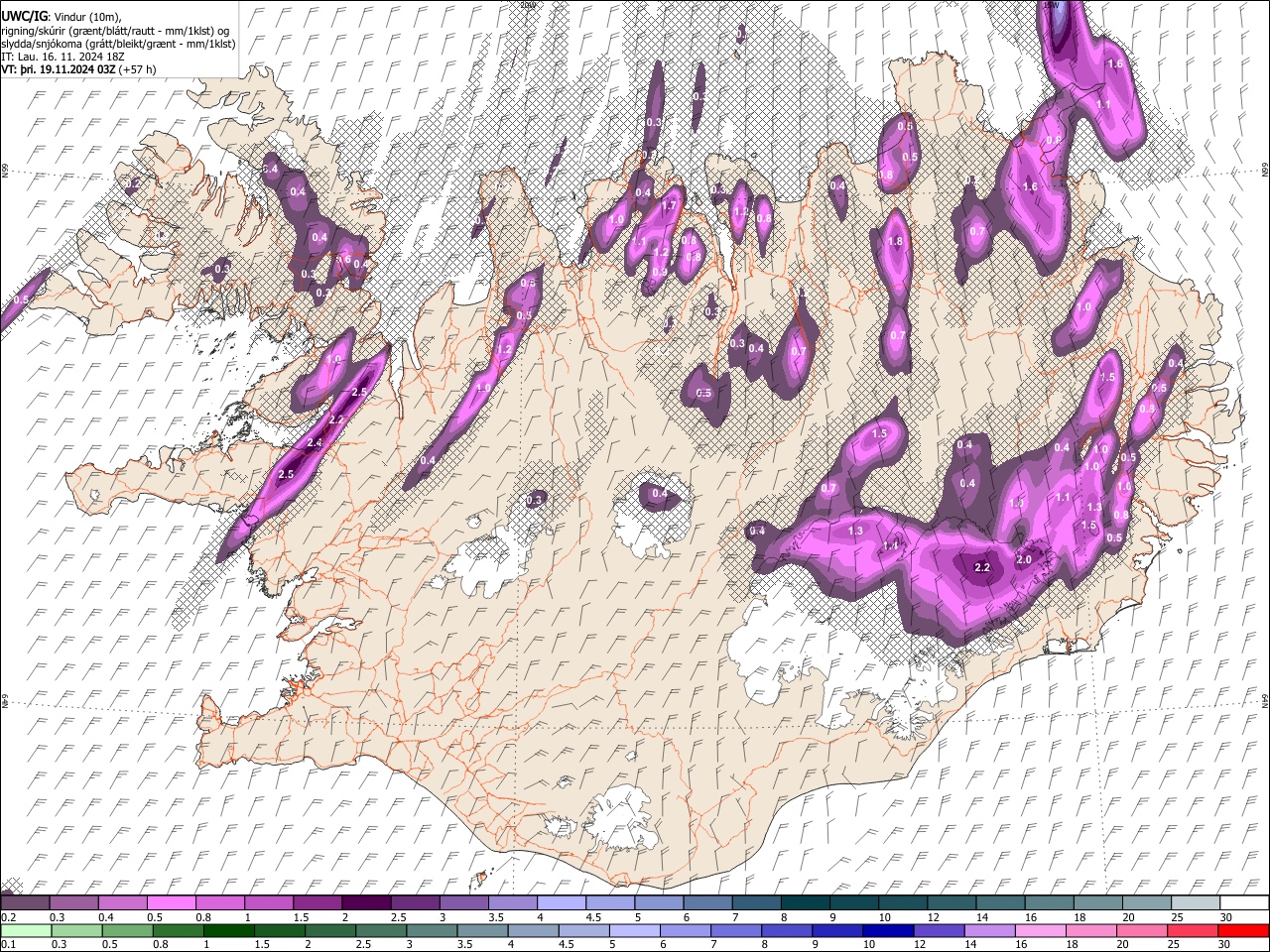Click the '2.4' snowfall label in the west

click(x=315, y=442)
